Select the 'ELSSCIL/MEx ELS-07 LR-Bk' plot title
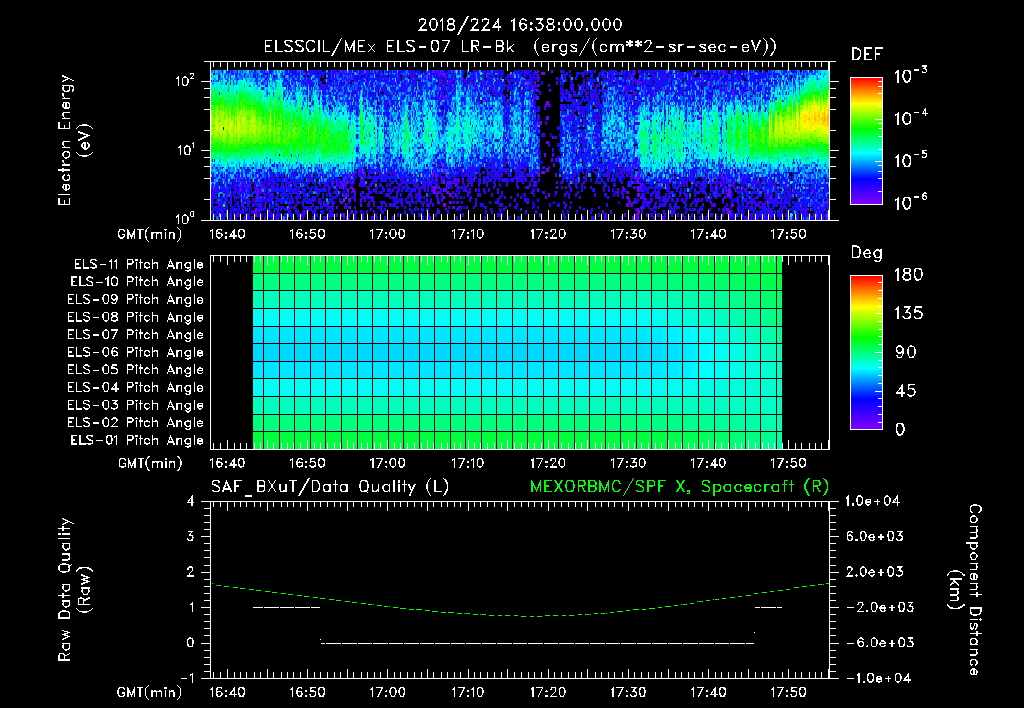This screenshot has height=708, width=1024. click(x=389, y=47)
